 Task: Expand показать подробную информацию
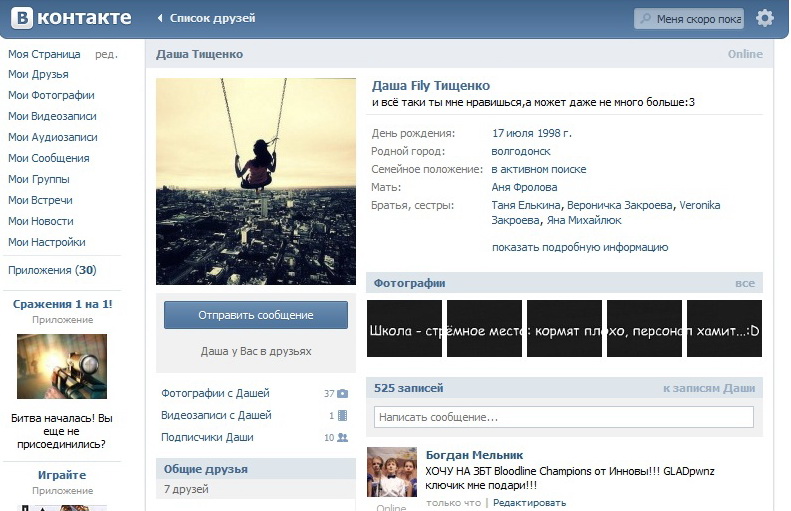click(579, 247)
